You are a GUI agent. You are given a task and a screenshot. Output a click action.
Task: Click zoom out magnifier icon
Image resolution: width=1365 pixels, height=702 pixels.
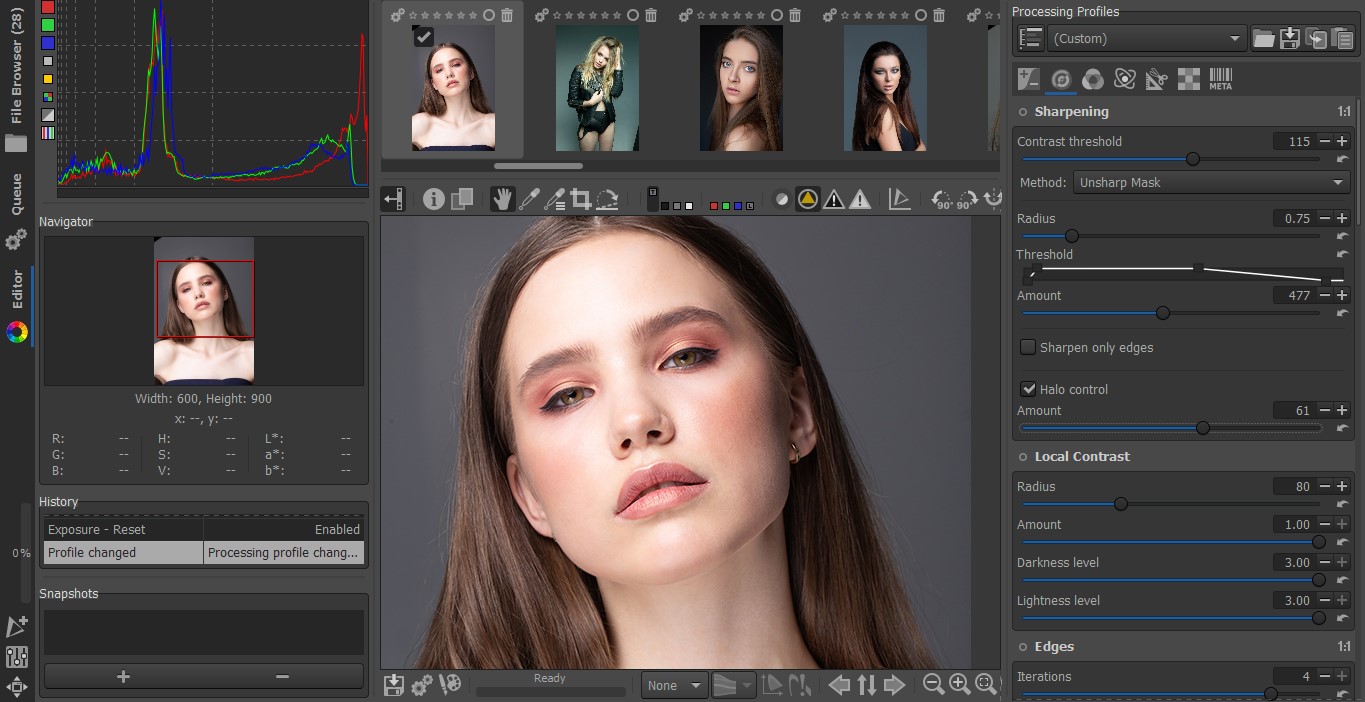(x=933, y=684)
